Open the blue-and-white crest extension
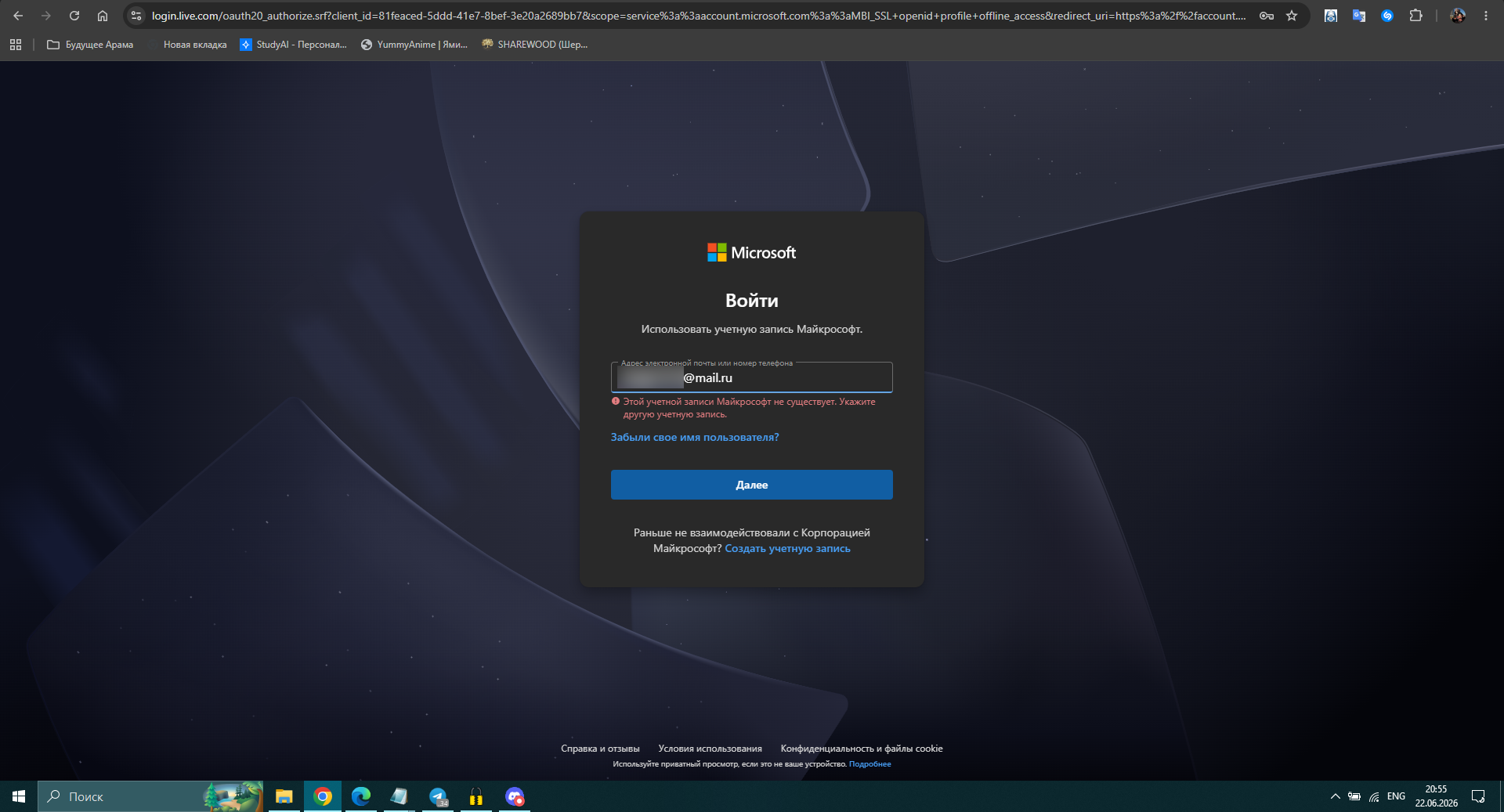Screen dimensions: 1504x812 click(x=1331, y=16)
